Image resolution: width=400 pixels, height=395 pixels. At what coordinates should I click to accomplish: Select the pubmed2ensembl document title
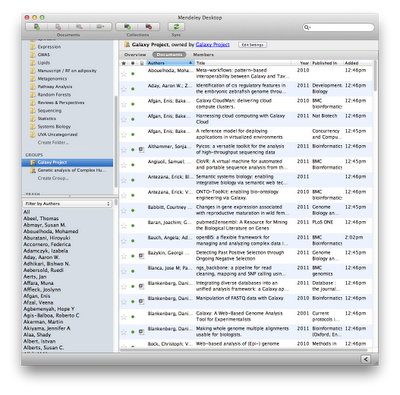coord(241,225)
